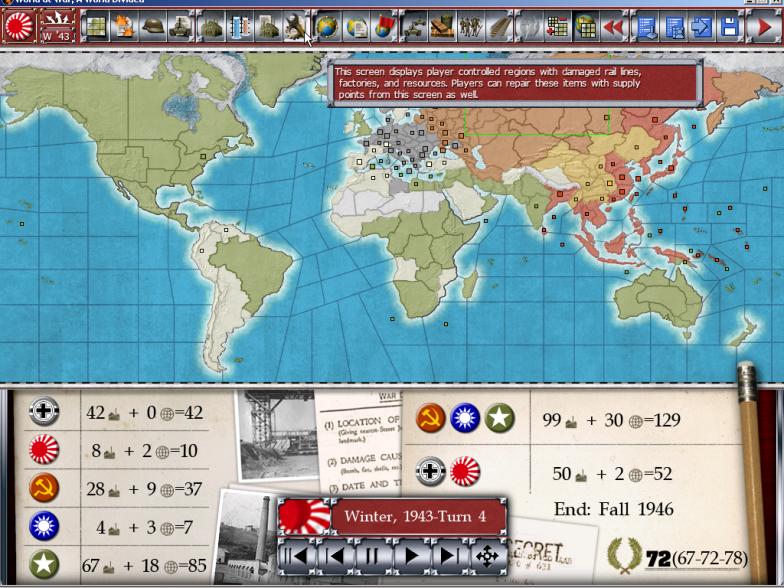
Task: Click the factory with document icon
Action: [x=268, y=26]
